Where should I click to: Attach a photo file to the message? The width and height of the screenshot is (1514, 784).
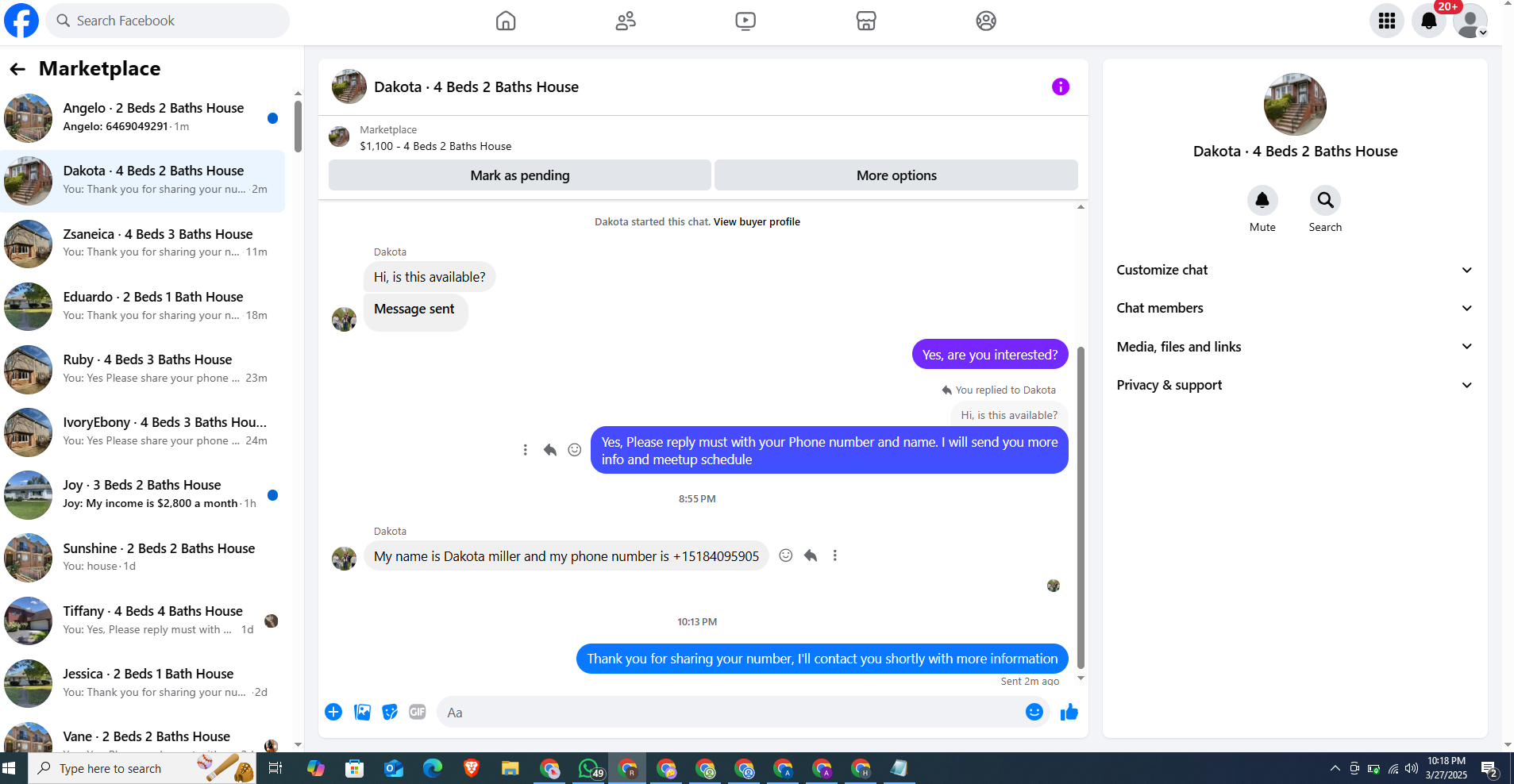pyautogui.click(x=362, y=712)
